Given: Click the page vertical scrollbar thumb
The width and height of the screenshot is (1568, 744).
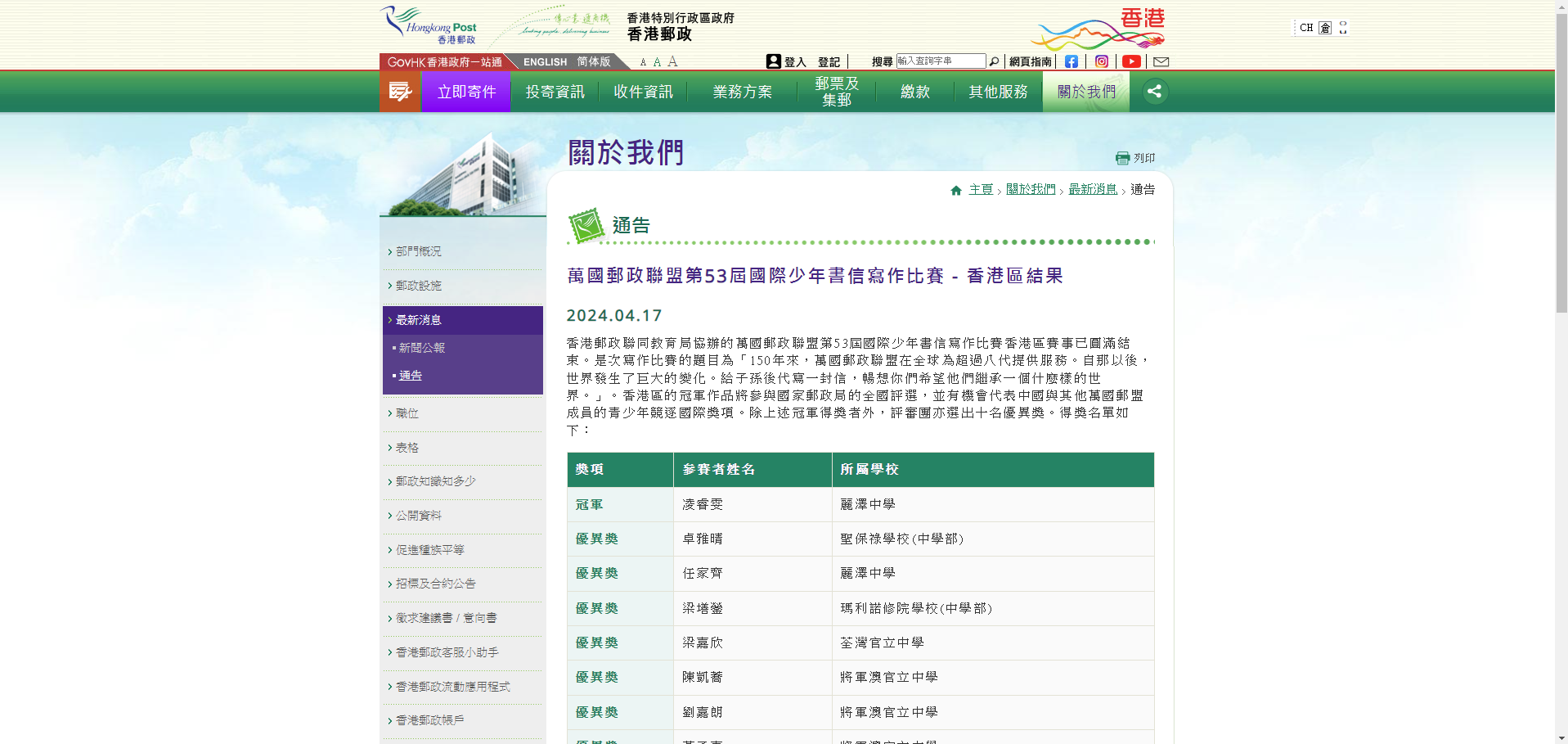Looking at the screenshot, I should coord(1561,162).
